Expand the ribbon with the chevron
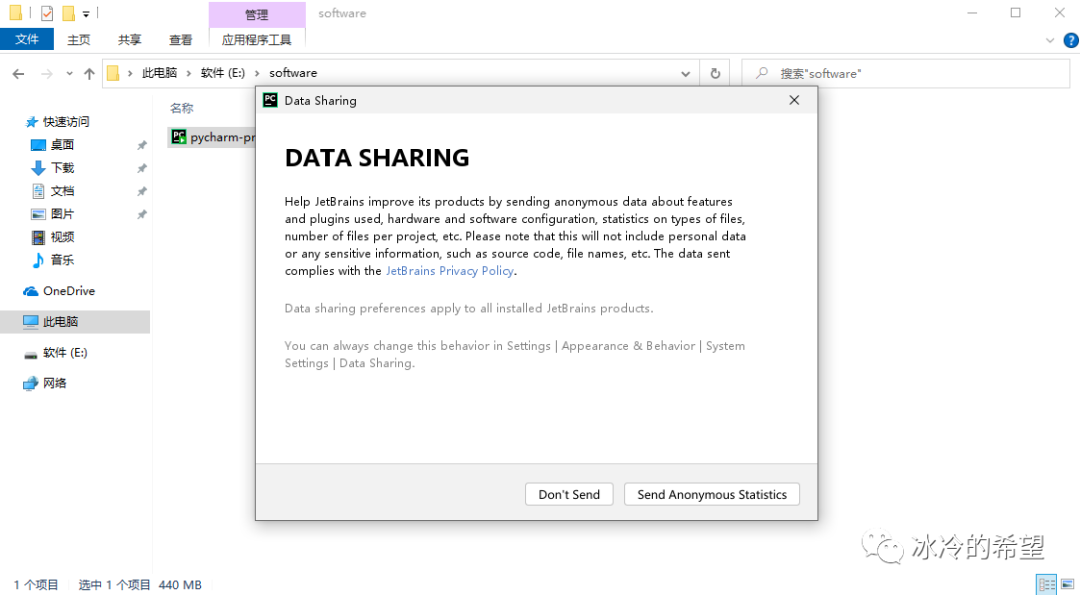 click(1050, 40)
